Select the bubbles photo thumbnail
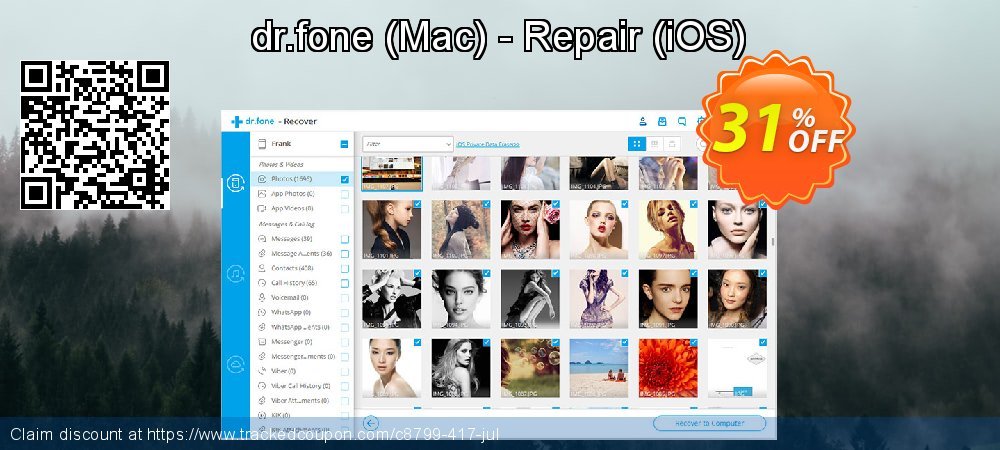 click(530, 368)
